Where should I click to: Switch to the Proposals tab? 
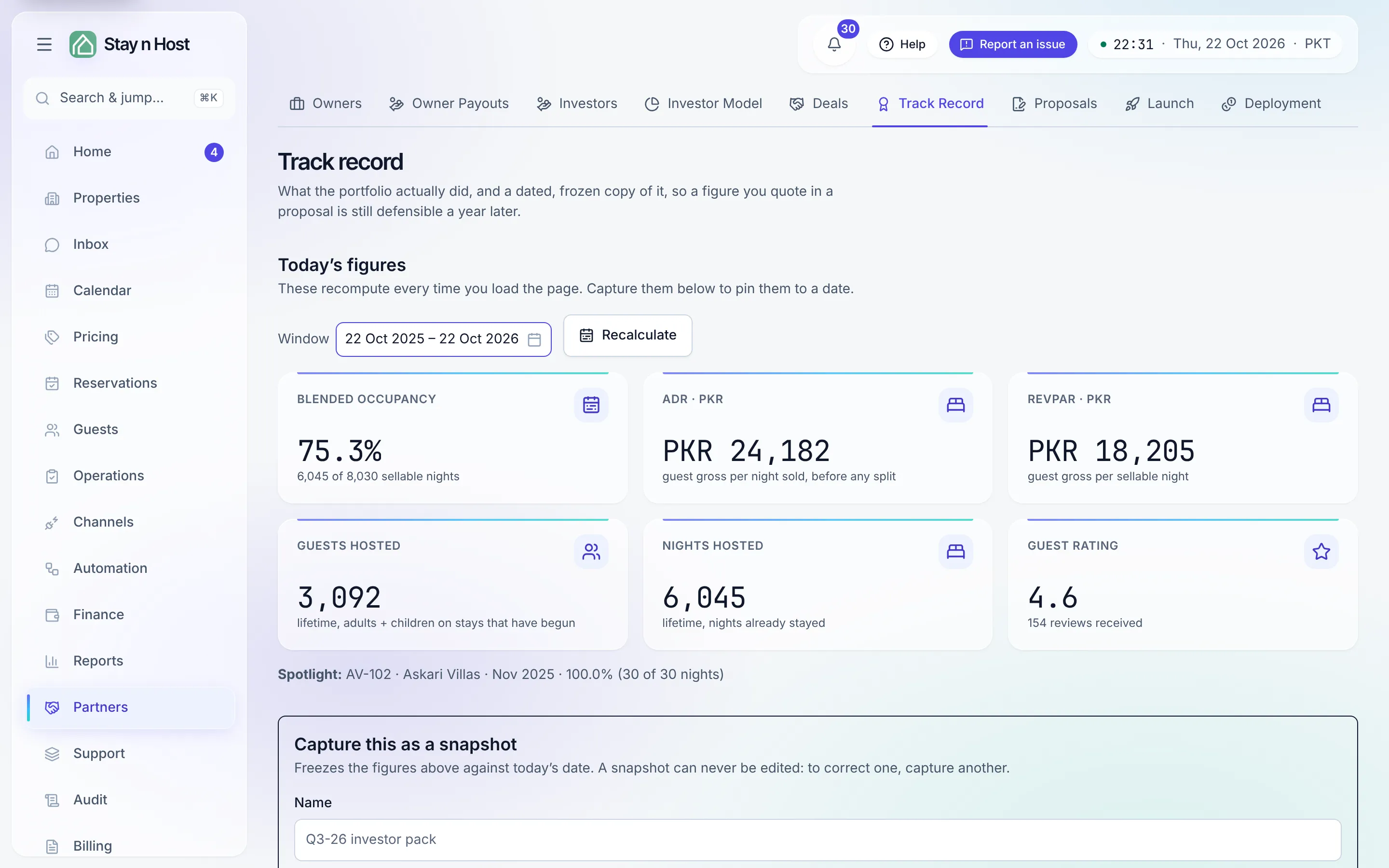[x=1054, y=103]
